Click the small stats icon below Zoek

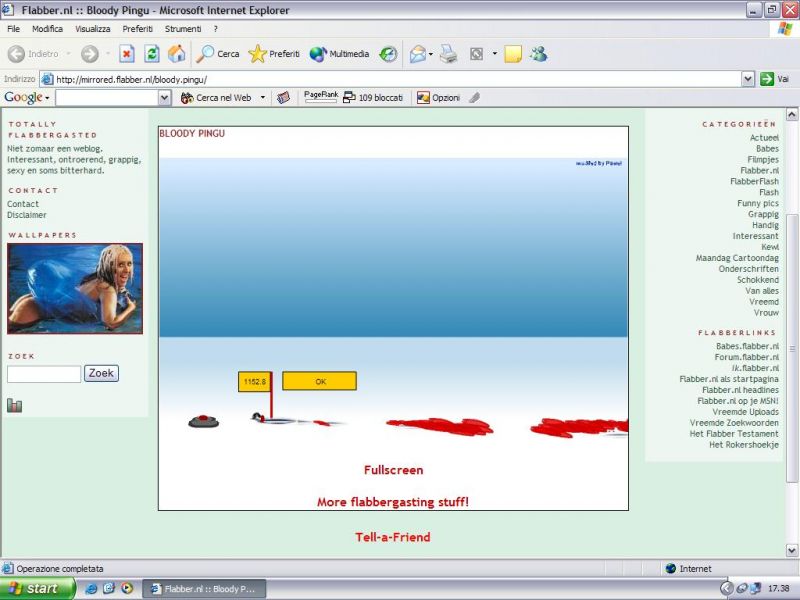click(14, 406)
